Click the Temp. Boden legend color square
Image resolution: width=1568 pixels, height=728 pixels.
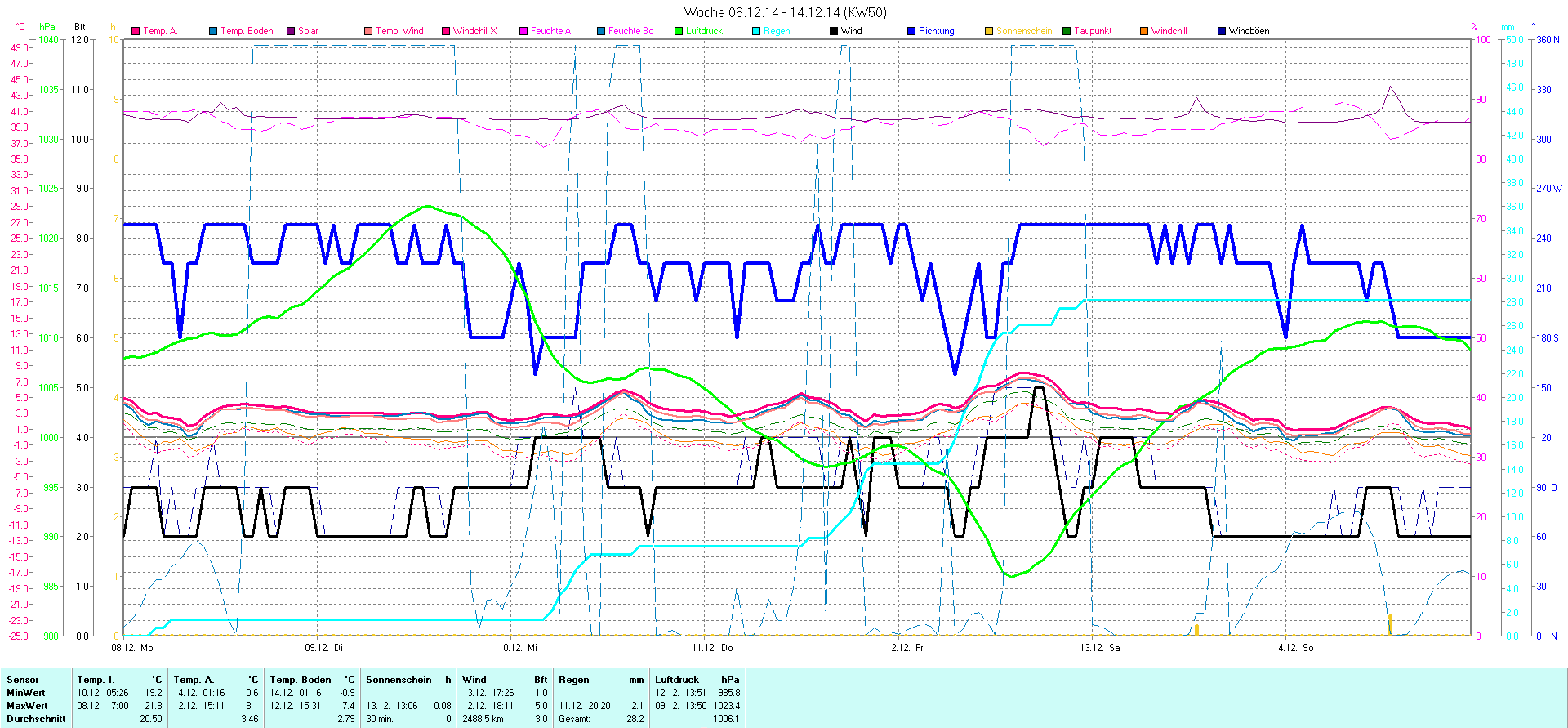pyautogui.click(x=213, y=31)
